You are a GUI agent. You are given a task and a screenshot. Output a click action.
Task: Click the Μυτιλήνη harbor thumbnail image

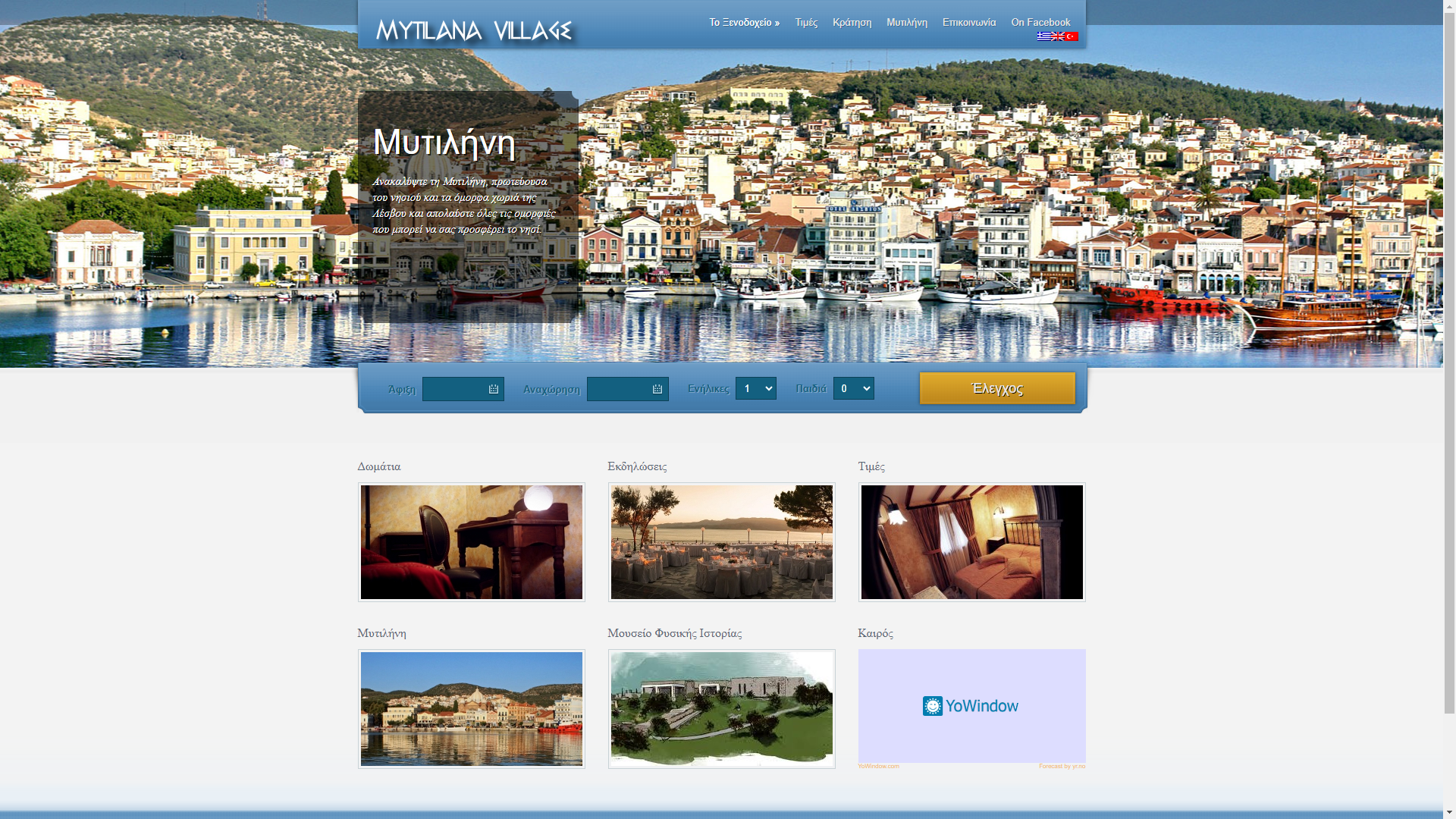471,709
